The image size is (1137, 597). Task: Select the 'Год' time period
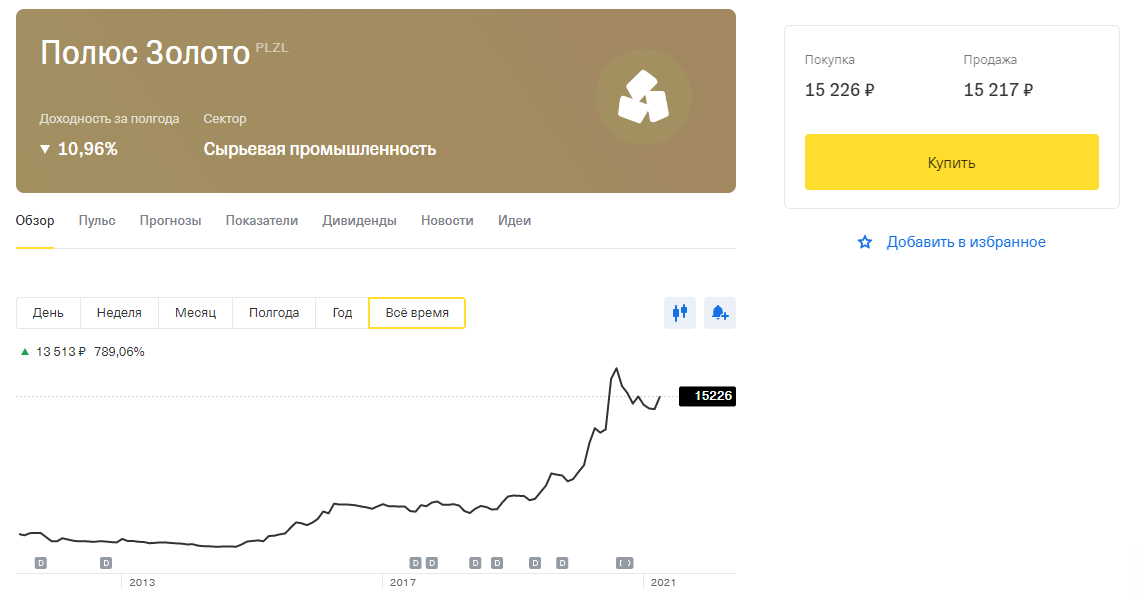click(342, 312)
